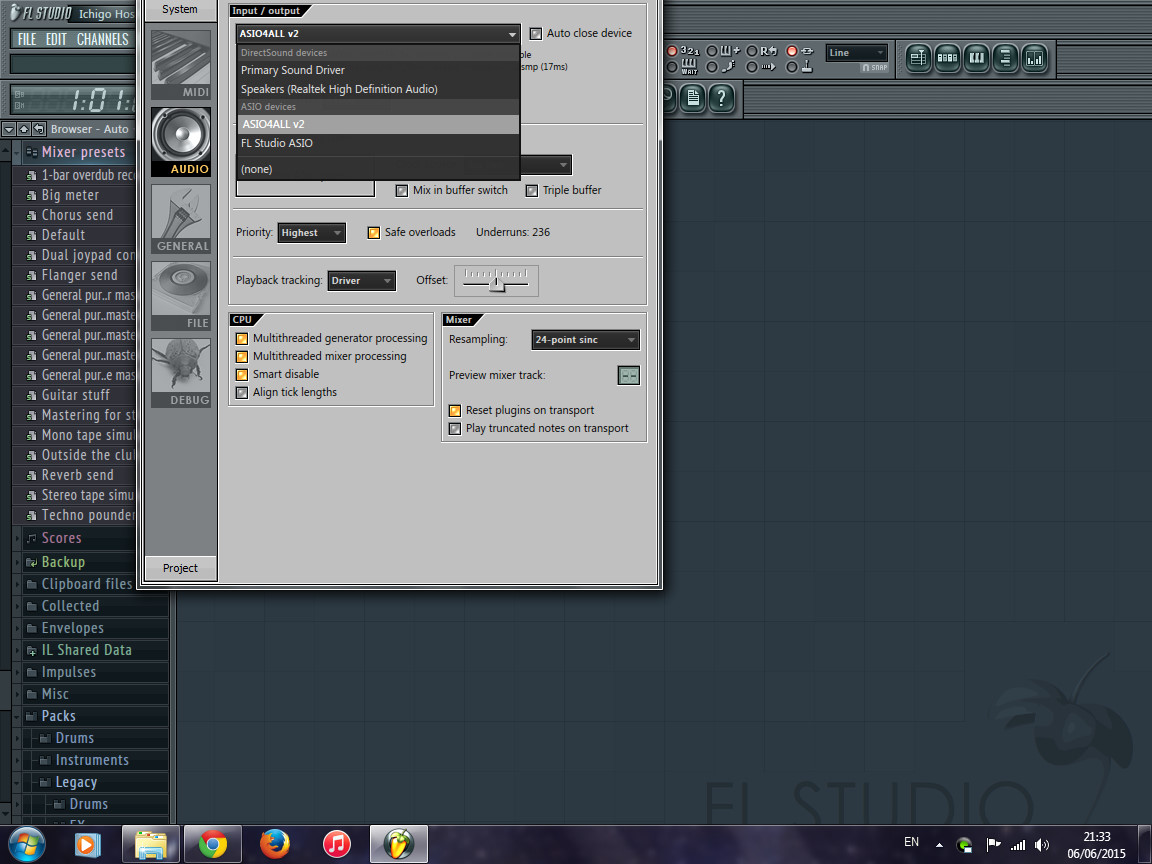Click the question mark help icon
This screenshot has width=1152, height=864.
coord(721,98)
